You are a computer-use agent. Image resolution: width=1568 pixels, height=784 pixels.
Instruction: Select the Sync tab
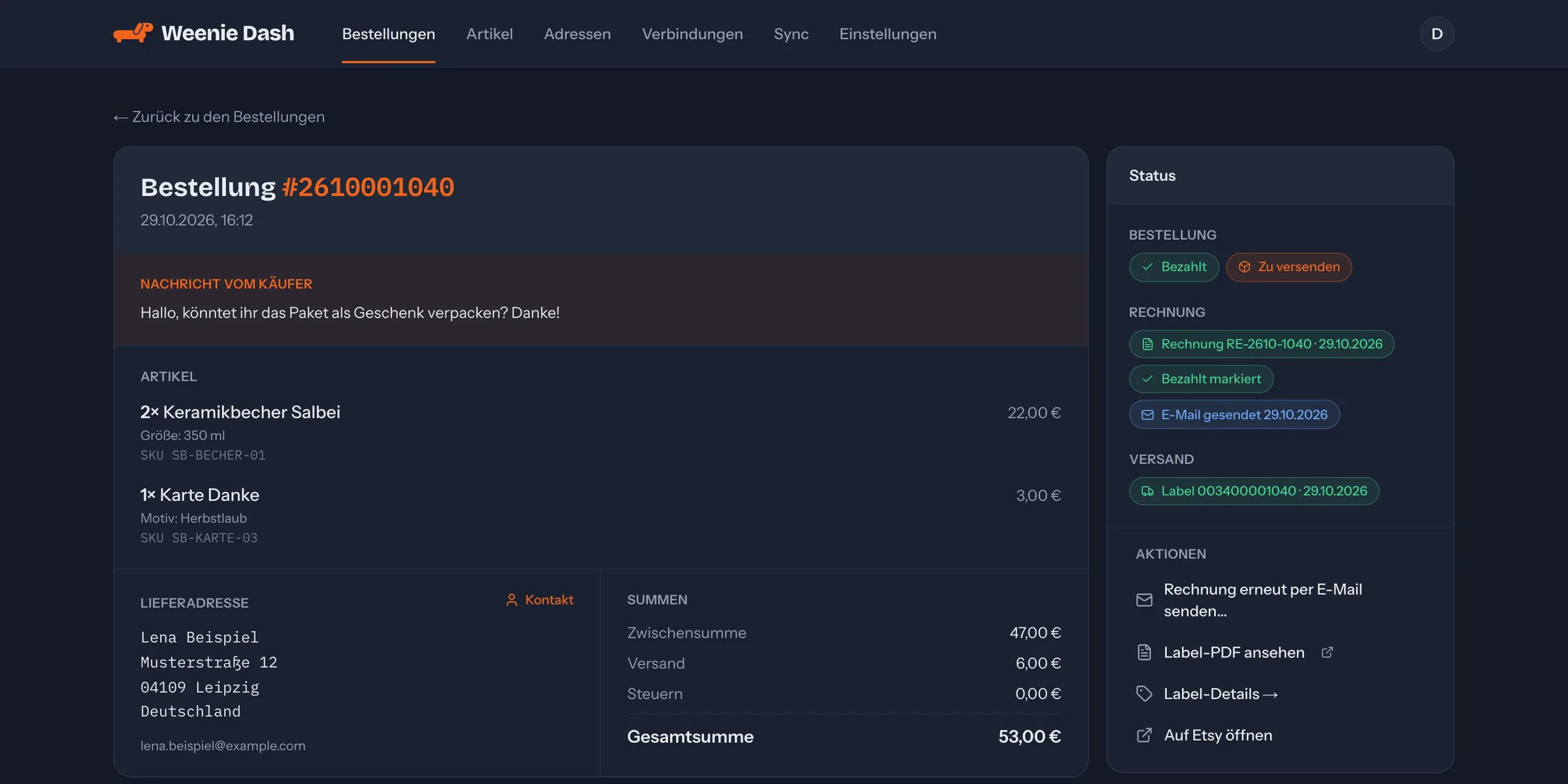pyautogui.click(x=791, y=34)
